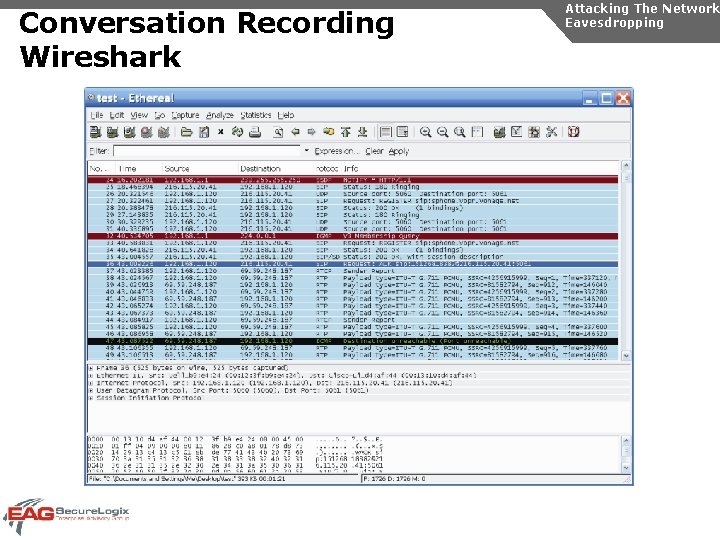Image resolution: width=720 pixels, height=540 pixels.
Task: Edit display filters toolbar icon
Action: tap(517, 132)
